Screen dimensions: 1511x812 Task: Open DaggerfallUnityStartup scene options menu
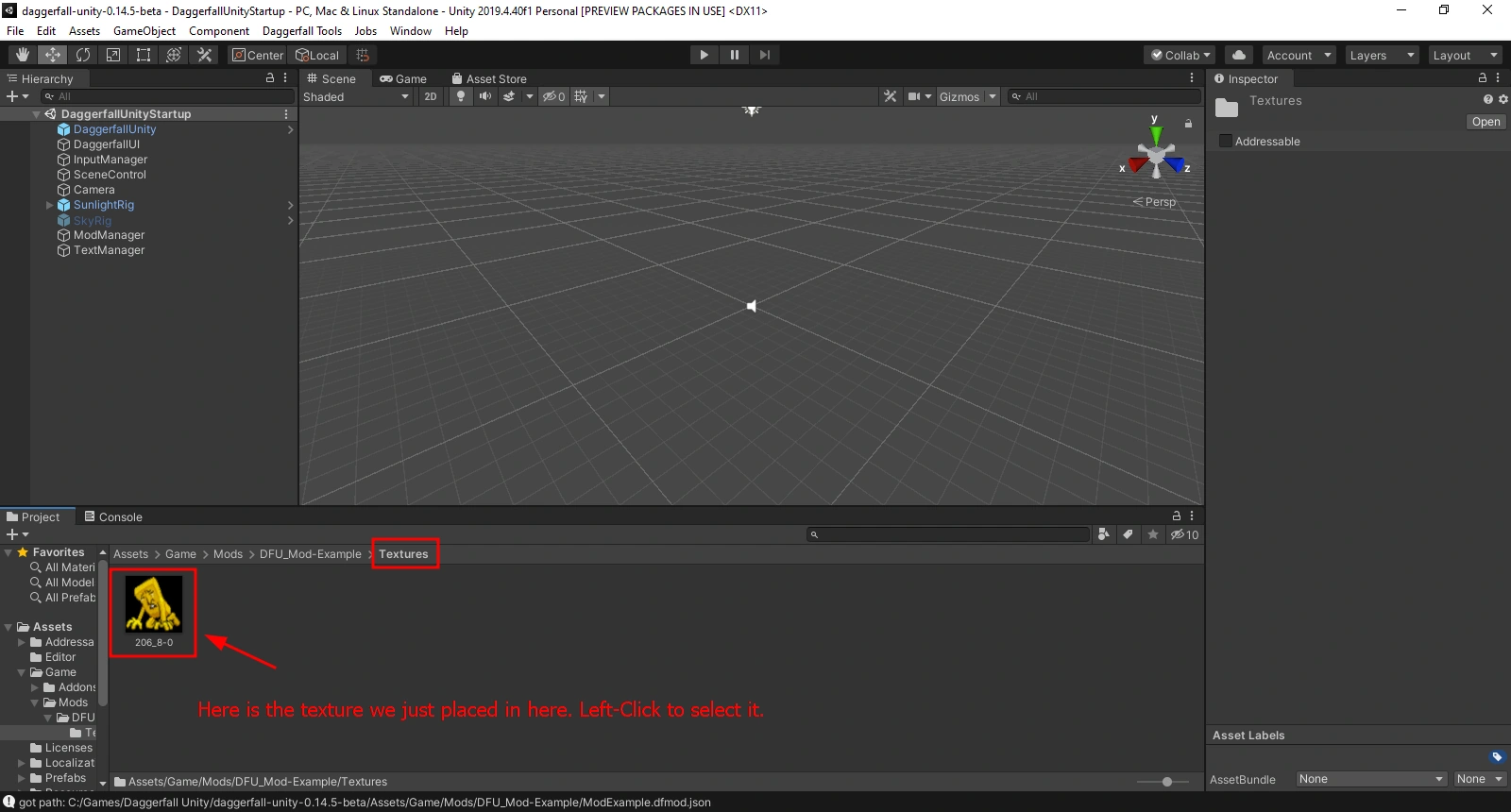[x=286, y=114]
